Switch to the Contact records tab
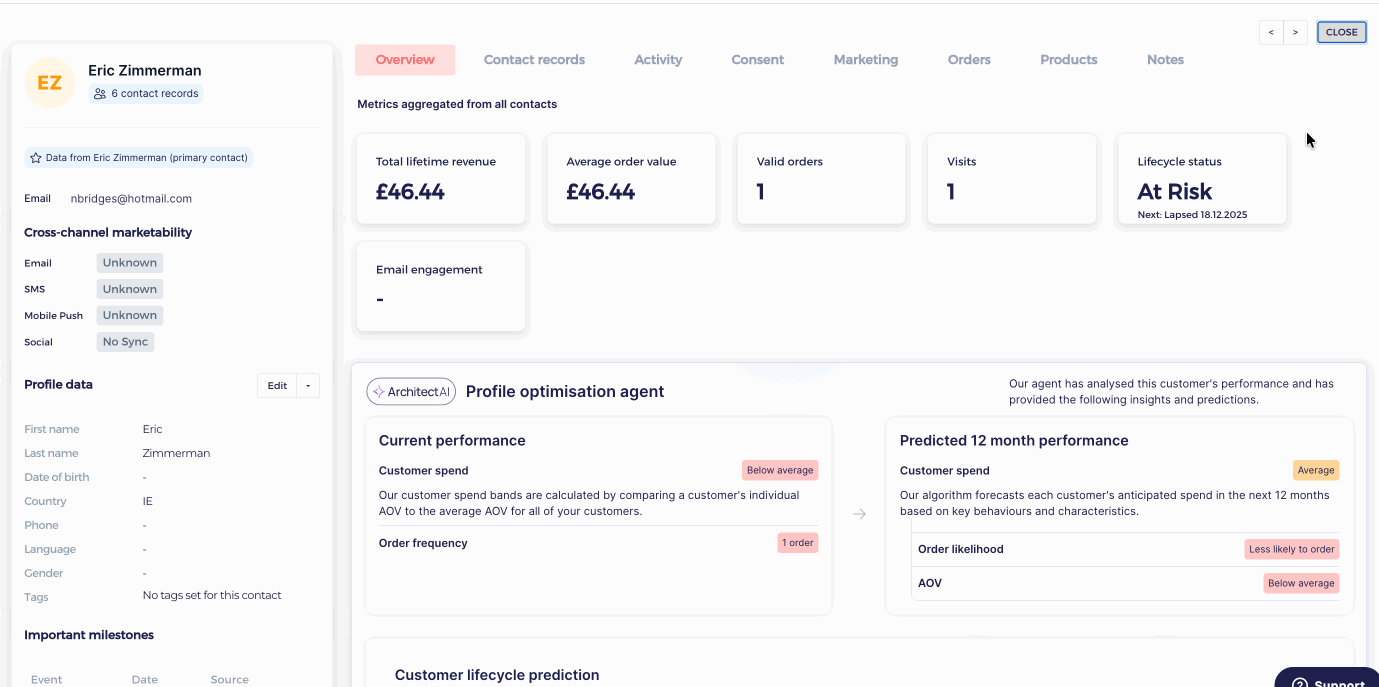Image resolution: width=1379 pixels, height=687 pixels. point(534,60)
